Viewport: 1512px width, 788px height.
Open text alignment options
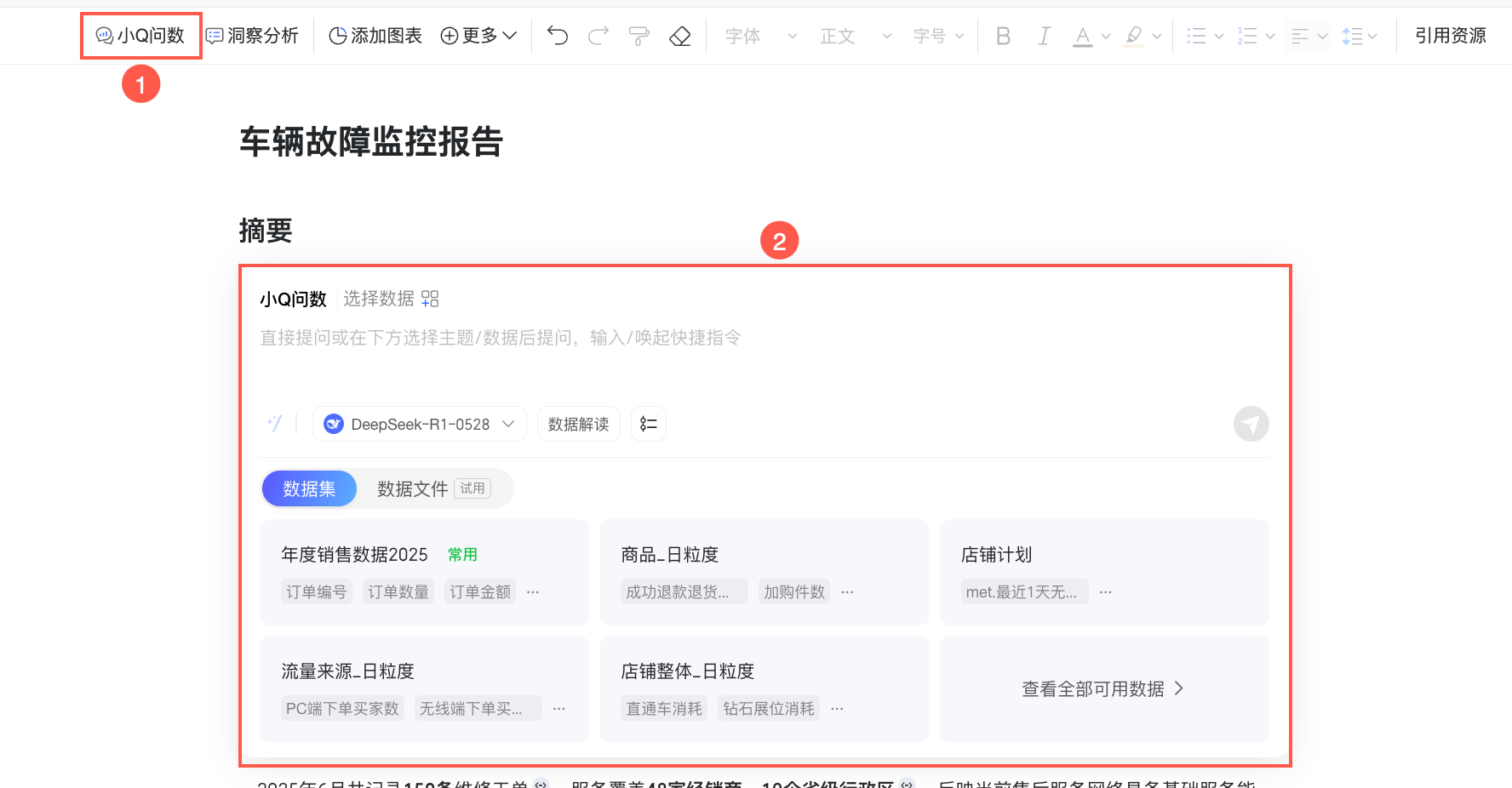click(x=1309, y=36)
